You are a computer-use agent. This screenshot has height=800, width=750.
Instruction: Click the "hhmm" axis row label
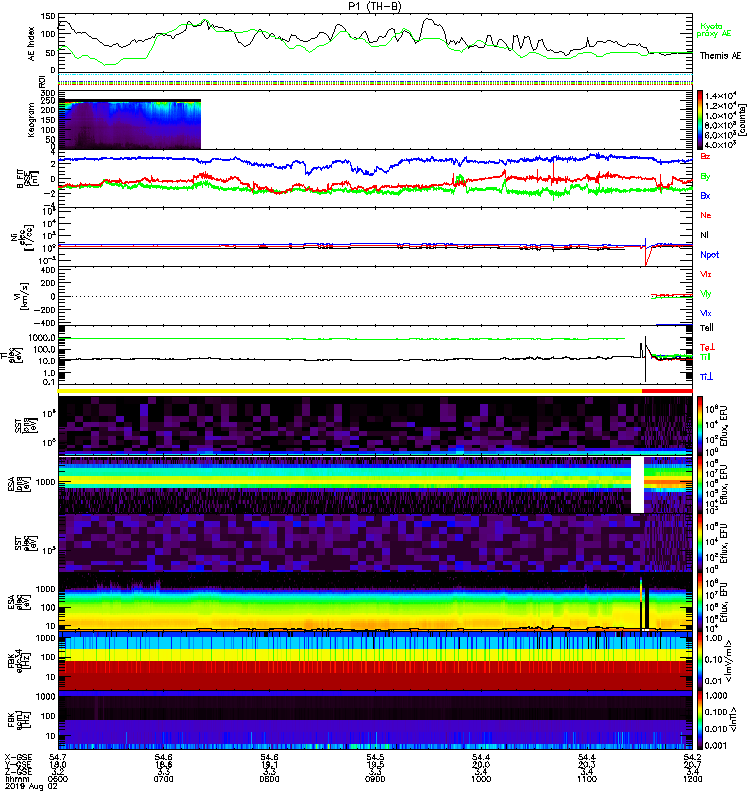(x=15, y=779)
